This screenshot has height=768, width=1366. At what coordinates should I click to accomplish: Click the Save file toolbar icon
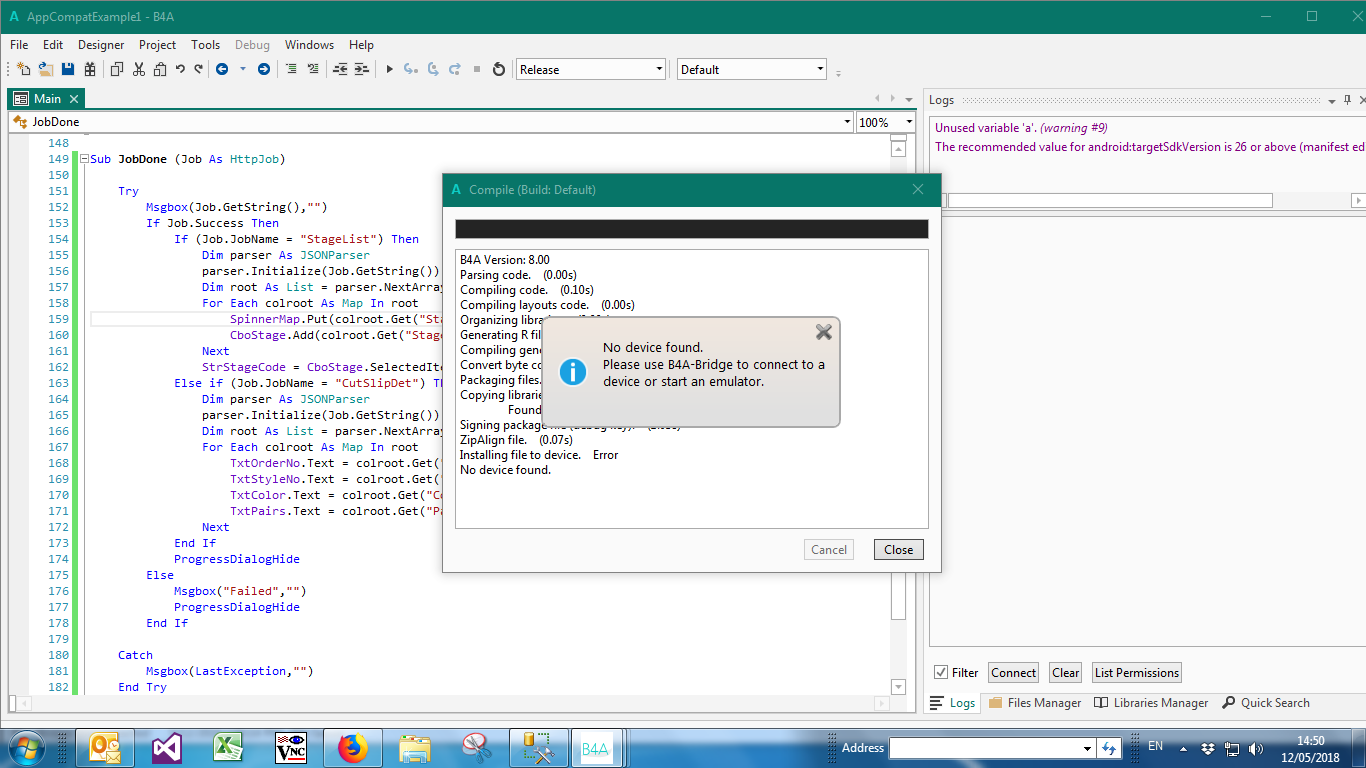coord(68,69)
